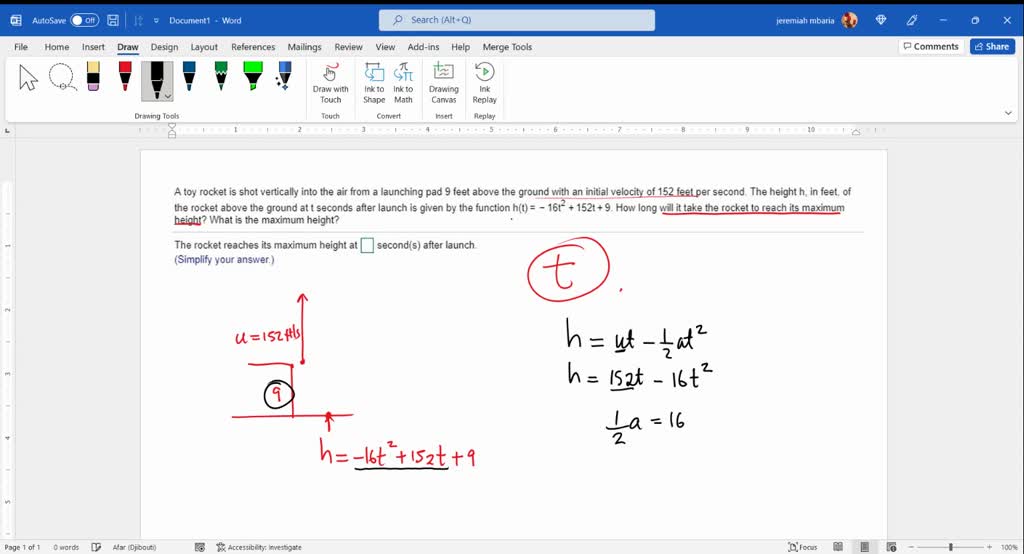Click the Share button

click(991, 46)
